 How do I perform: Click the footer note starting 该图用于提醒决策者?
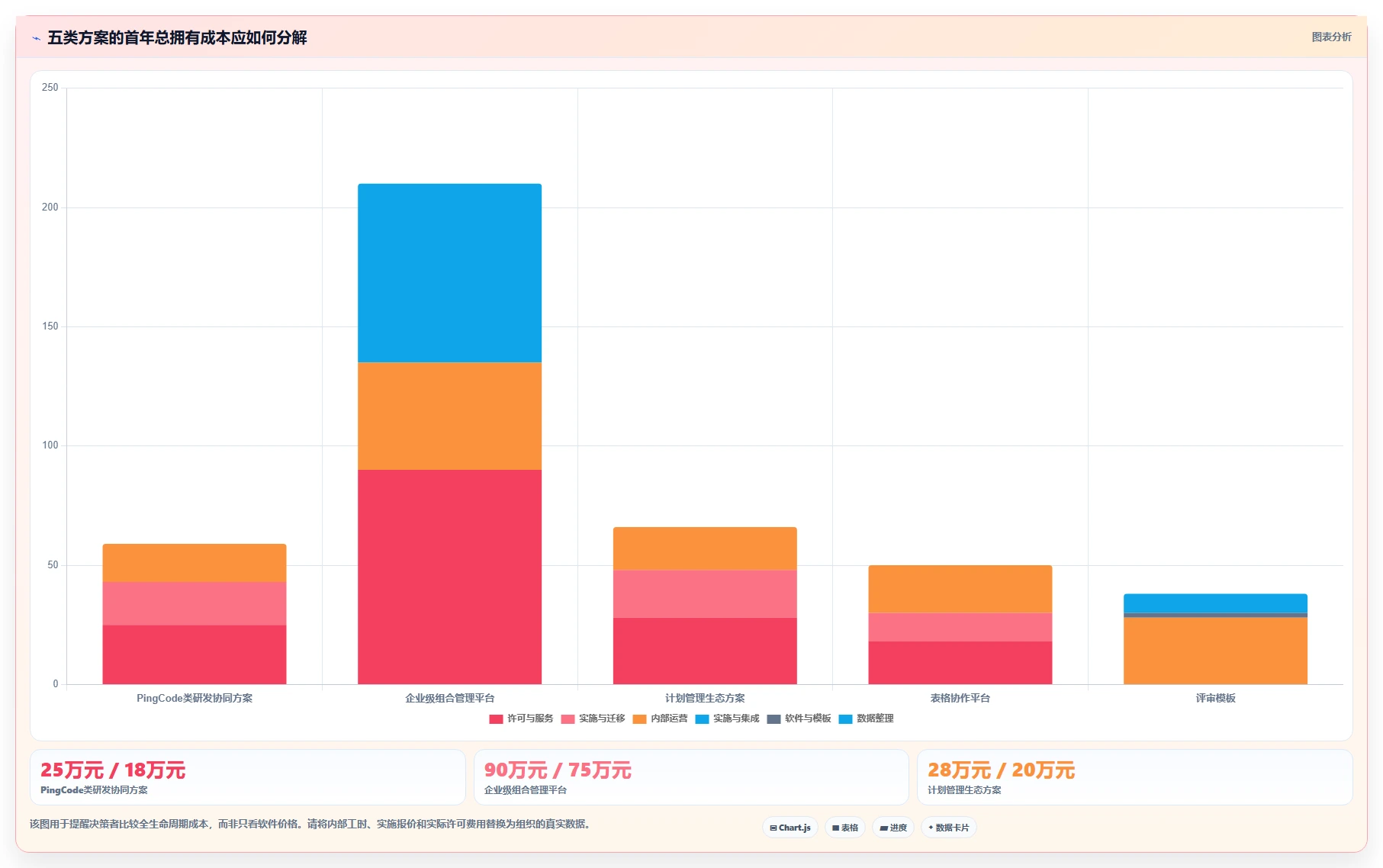(310, 824)
